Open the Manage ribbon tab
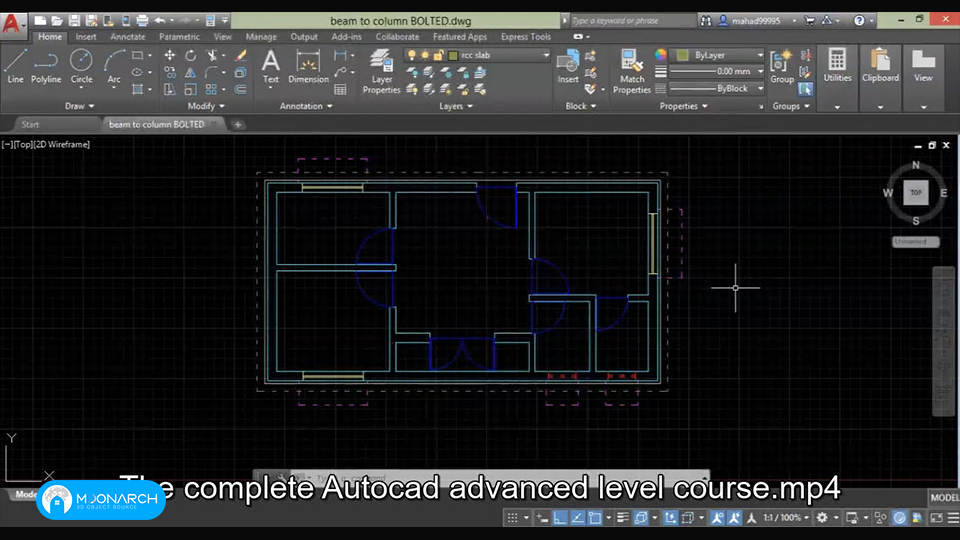The image size is (960, 540). [261, 37]
